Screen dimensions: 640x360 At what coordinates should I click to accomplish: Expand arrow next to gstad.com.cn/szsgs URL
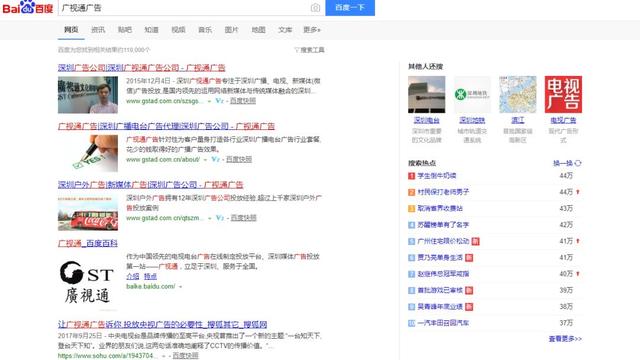pyautogui.click(x=209, y=101)
